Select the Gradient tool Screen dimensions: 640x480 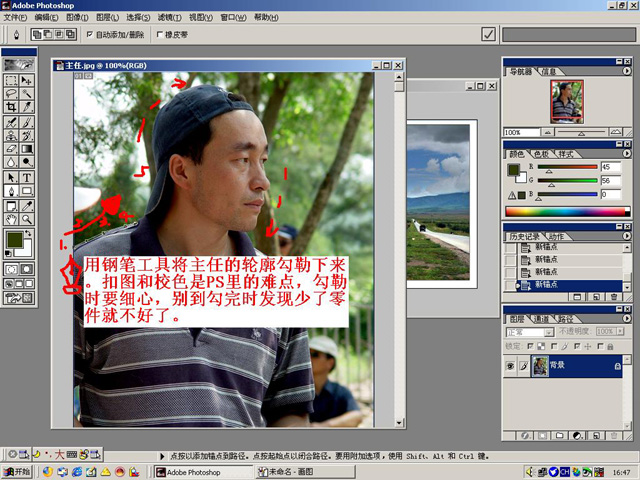[27, 149]
